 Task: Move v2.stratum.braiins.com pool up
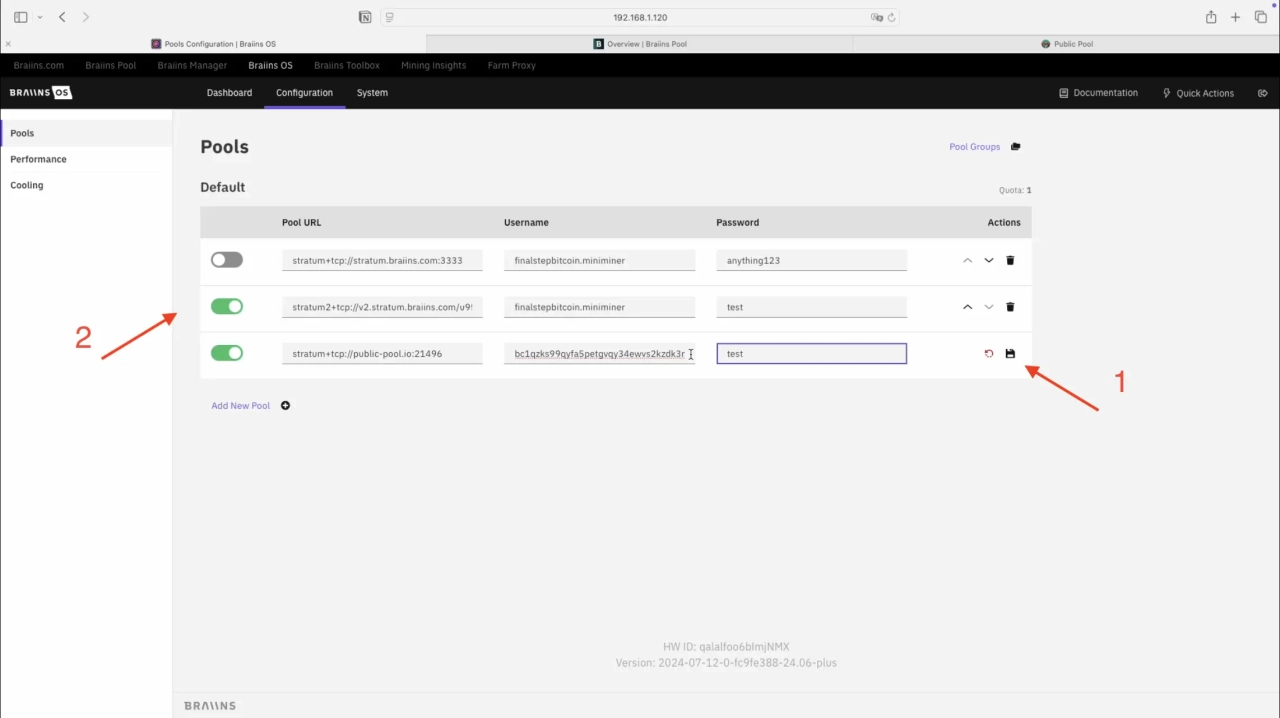967,307
